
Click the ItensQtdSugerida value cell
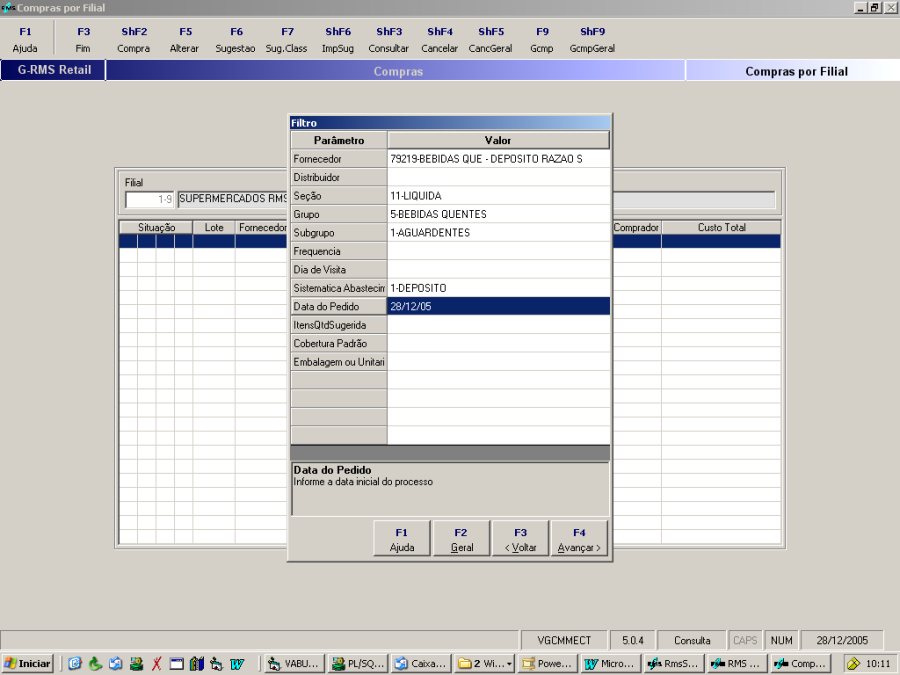point(498,325)
